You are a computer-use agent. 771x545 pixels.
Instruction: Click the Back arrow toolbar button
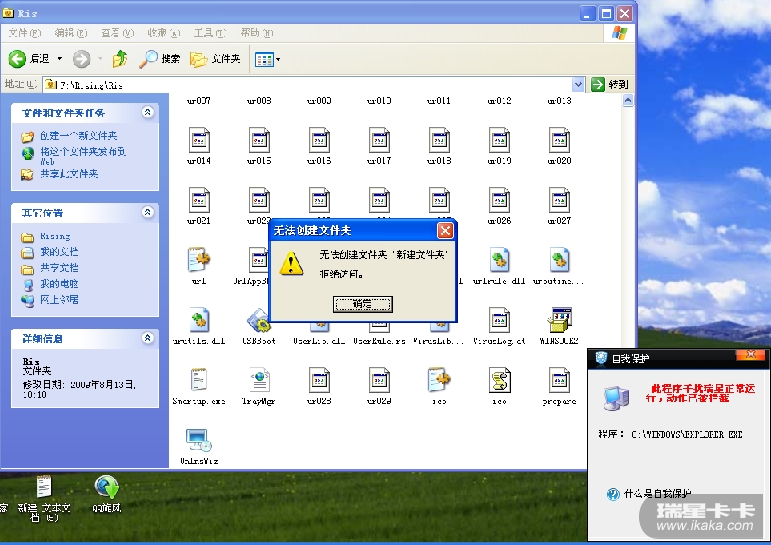(x=18, y=59)
